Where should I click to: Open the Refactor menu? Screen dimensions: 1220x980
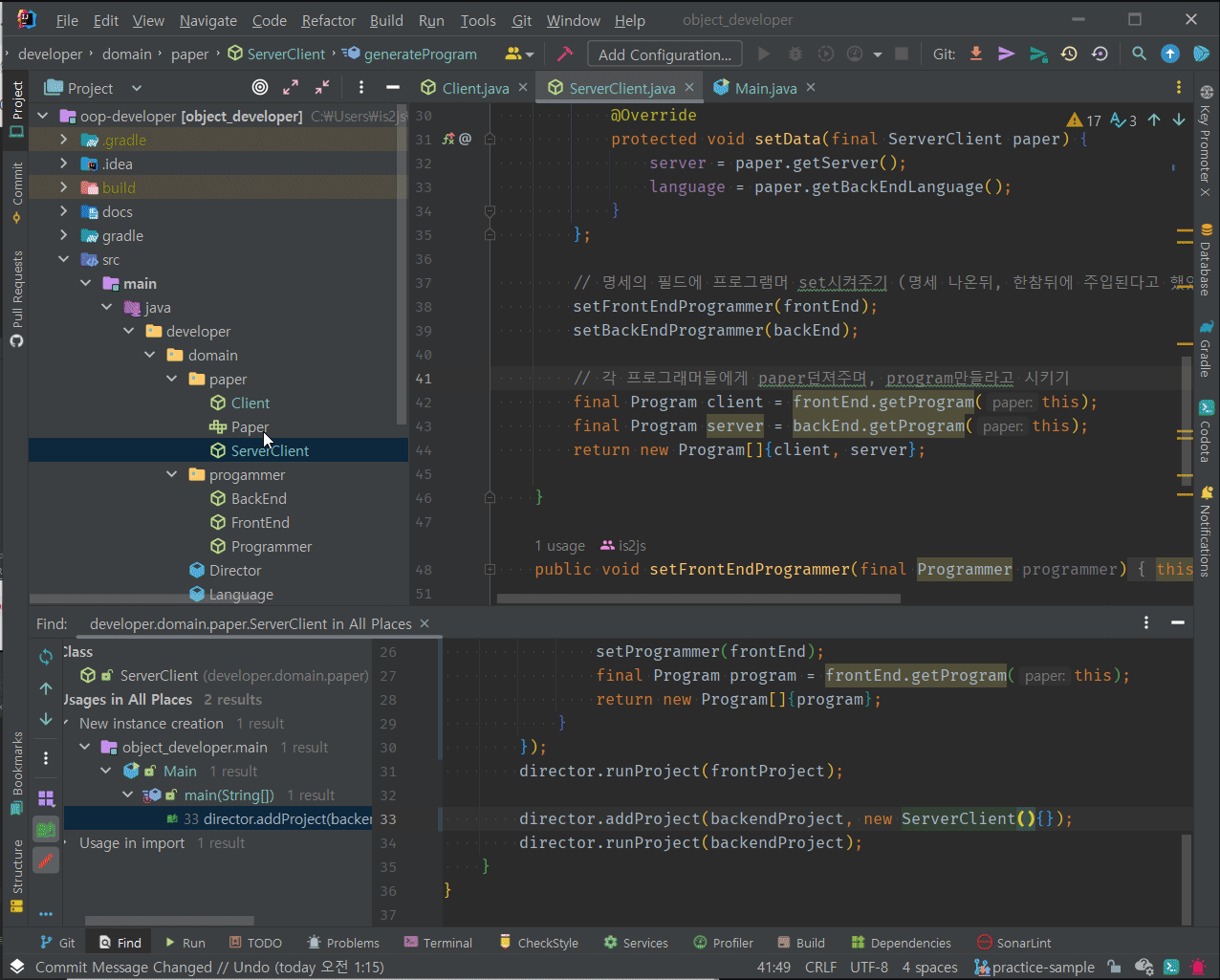point(328,20)
